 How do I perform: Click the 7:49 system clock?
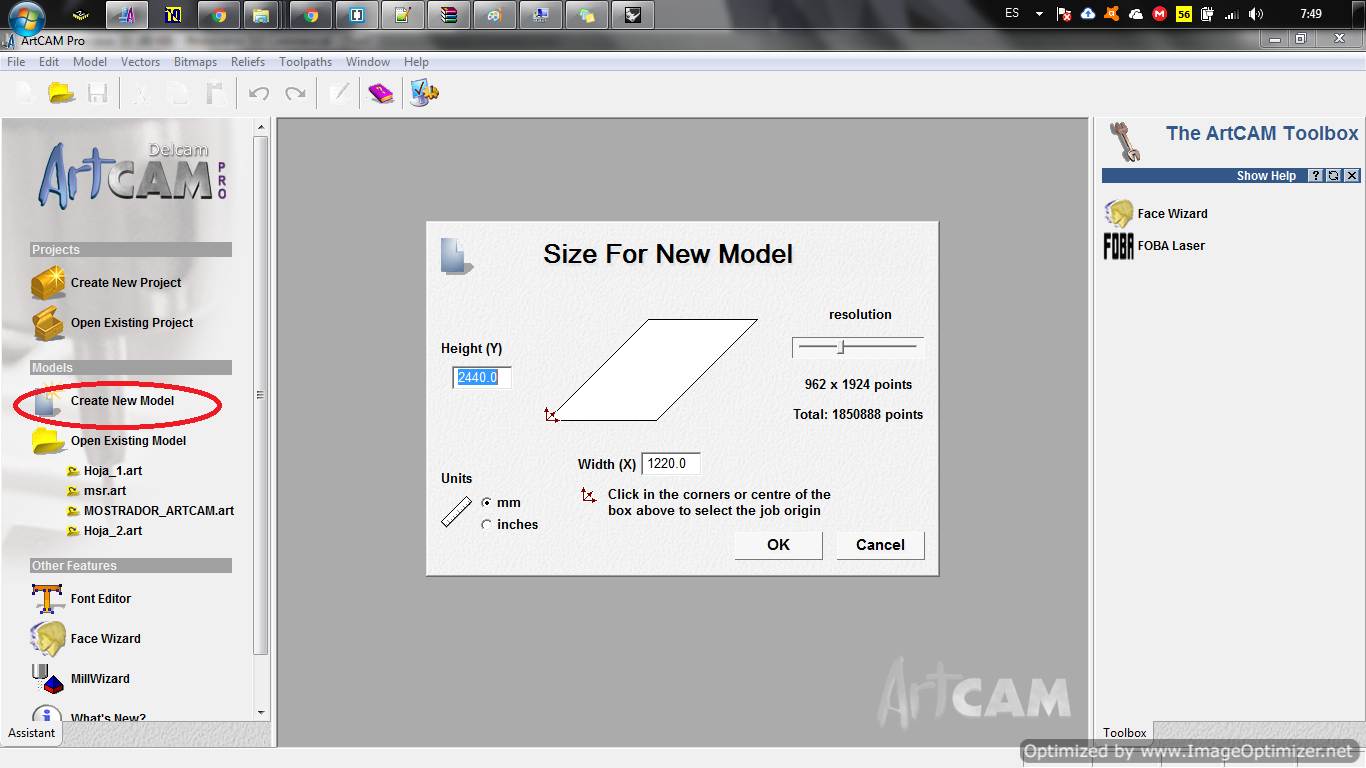click(x=1311, y=14)
